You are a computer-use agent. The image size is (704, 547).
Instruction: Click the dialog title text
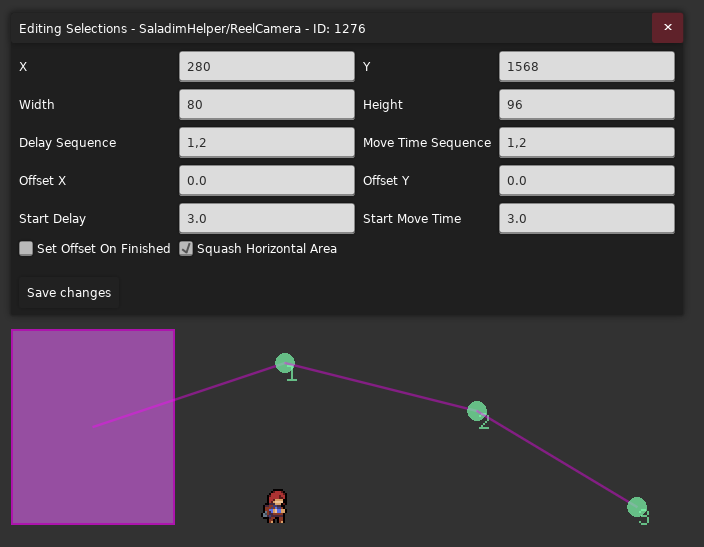[192, 28]
